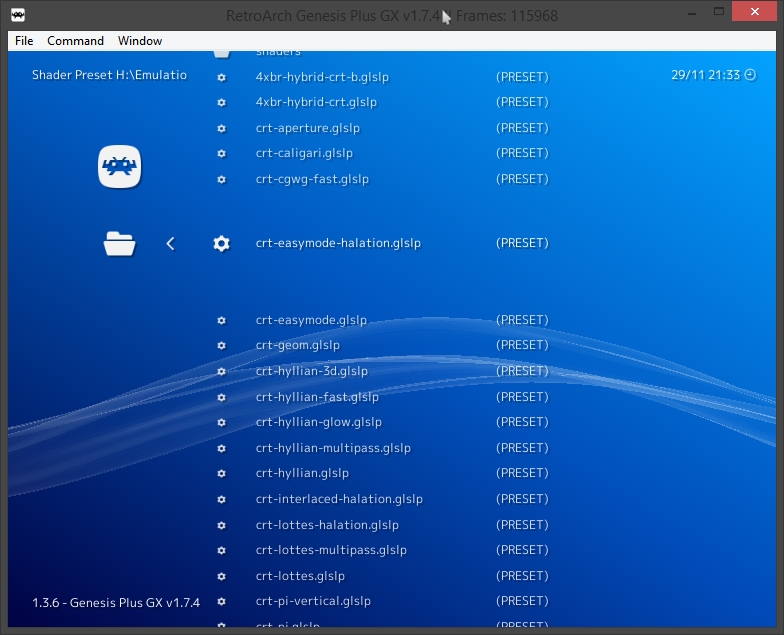Pick the crt-hyllian-glow.glslp preset
784x635 pixels.
(318, 422)
